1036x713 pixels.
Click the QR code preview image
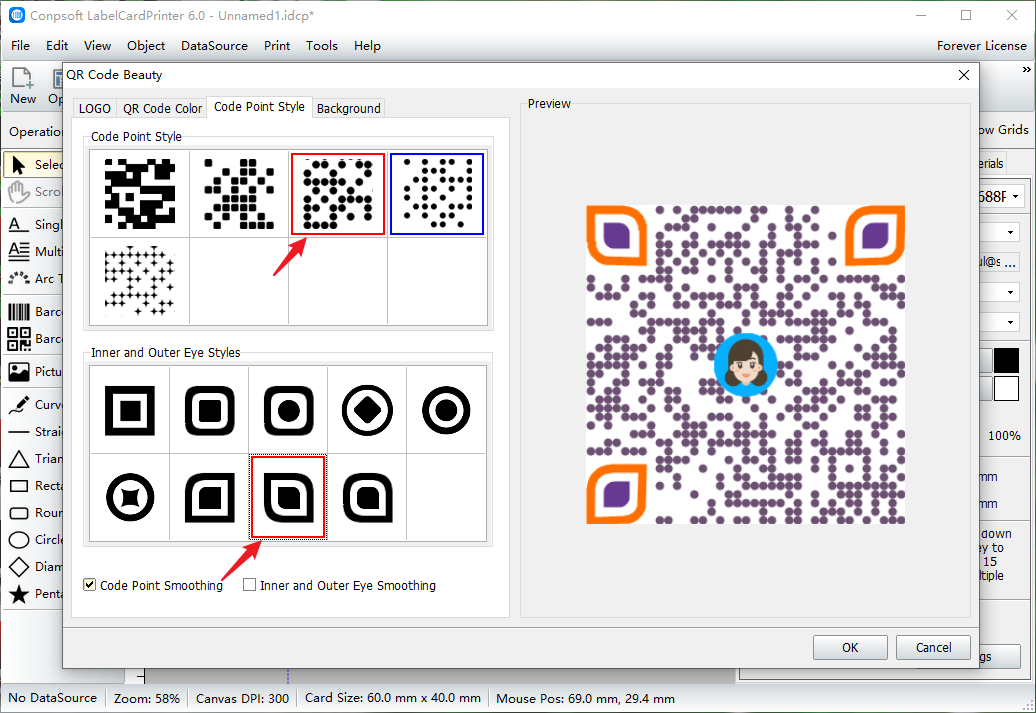coord(745,365)
